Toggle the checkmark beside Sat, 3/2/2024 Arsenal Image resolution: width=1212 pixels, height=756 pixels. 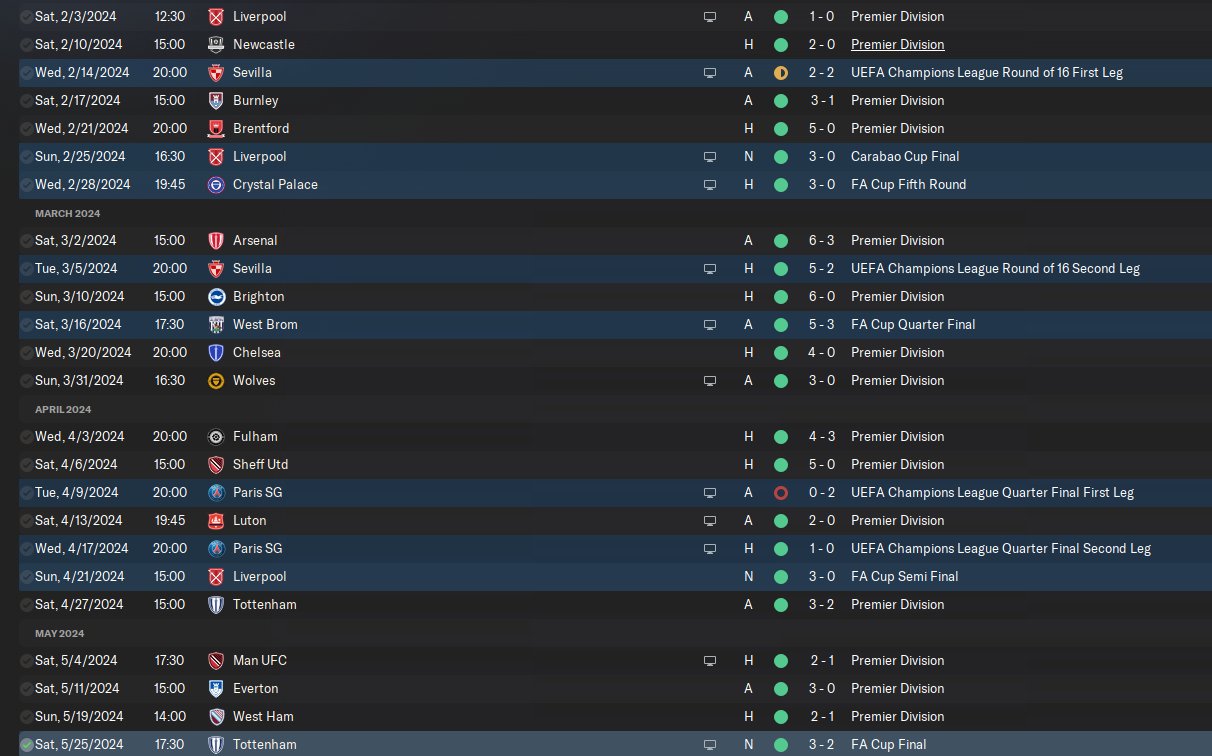[x=26, y=241]
